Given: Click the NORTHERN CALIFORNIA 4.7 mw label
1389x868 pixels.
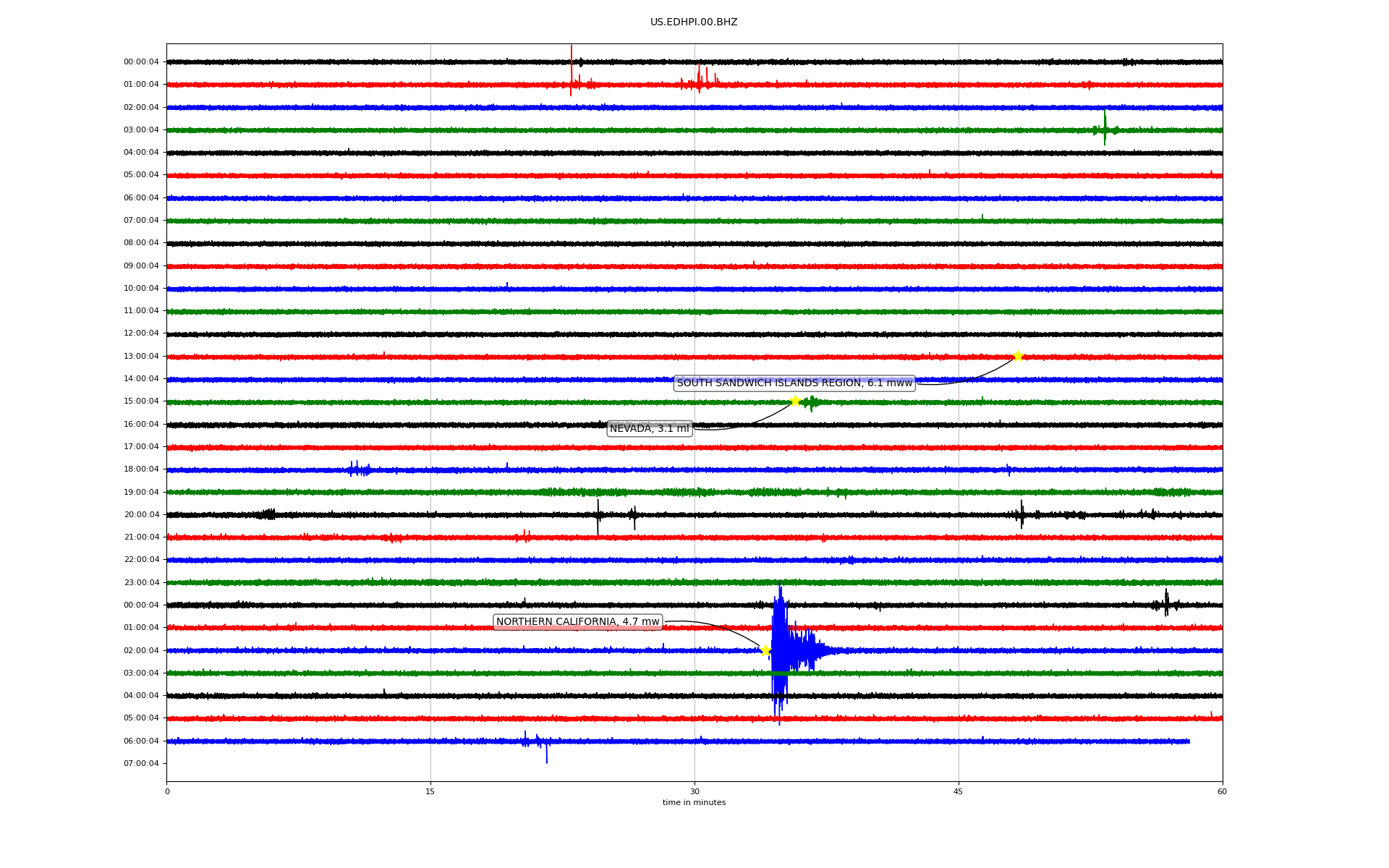Looking at the screenshot, I should click(x=577, y=622).
